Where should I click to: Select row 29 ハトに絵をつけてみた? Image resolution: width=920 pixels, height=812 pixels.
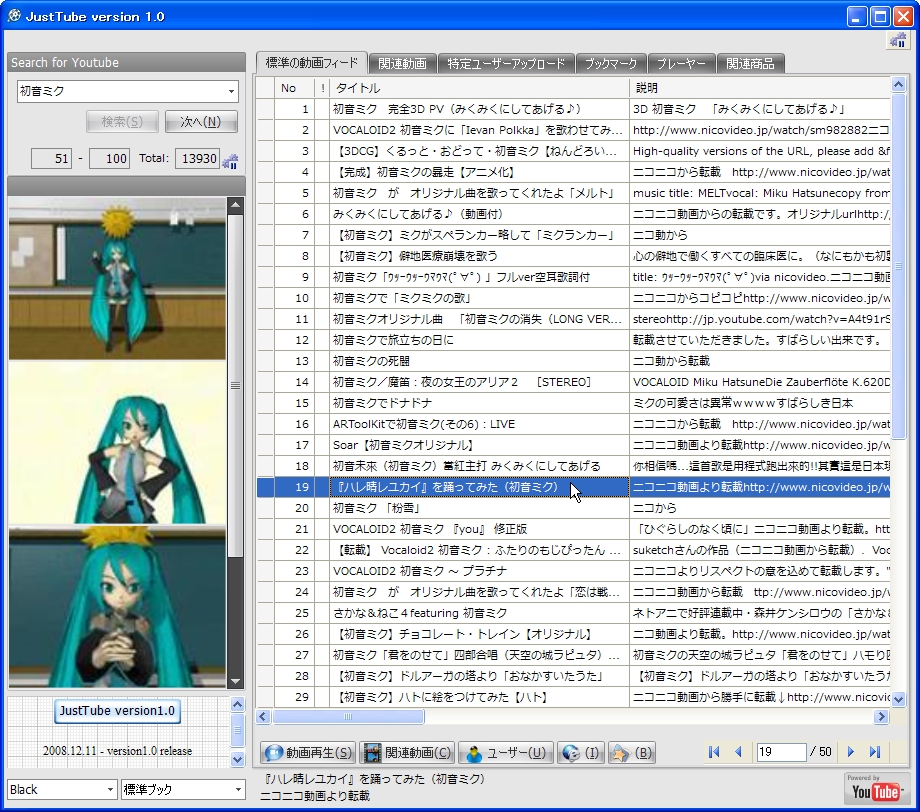click(573, 697)
